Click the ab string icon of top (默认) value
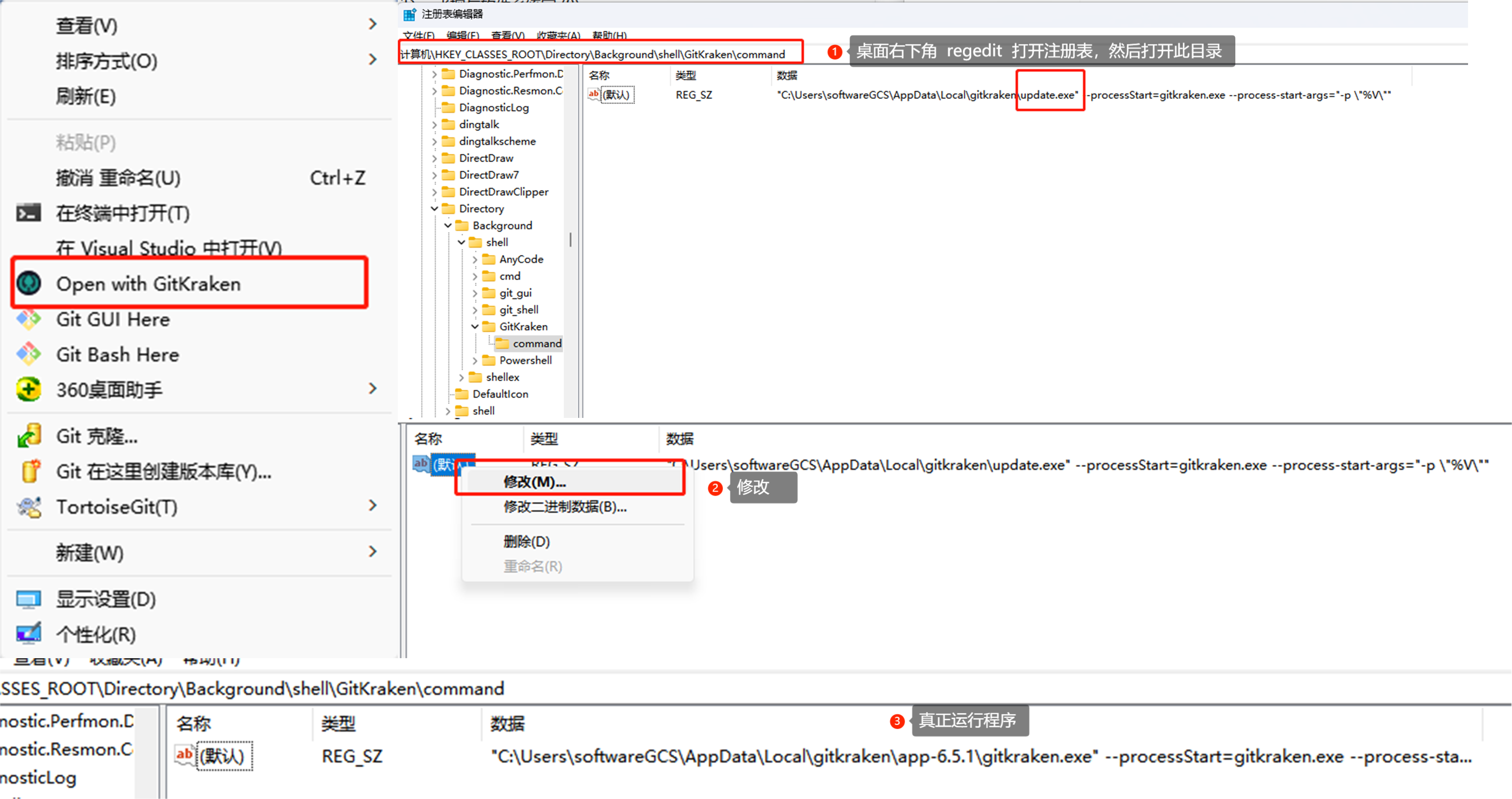1512x799 pixels. coord(594,94)
